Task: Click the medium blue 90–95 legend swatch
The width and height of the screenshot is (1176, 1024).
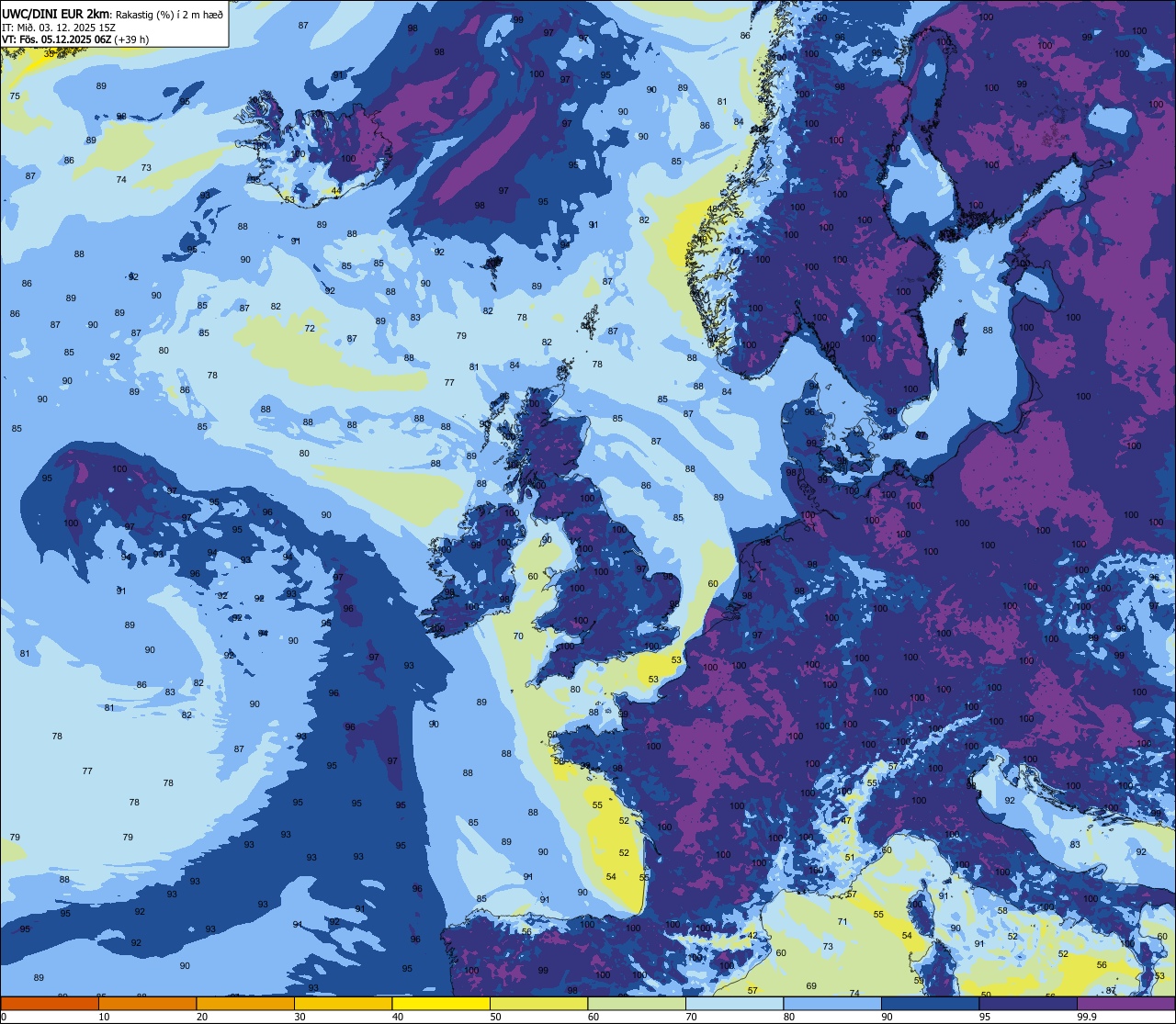Action: click(930, 1003)
